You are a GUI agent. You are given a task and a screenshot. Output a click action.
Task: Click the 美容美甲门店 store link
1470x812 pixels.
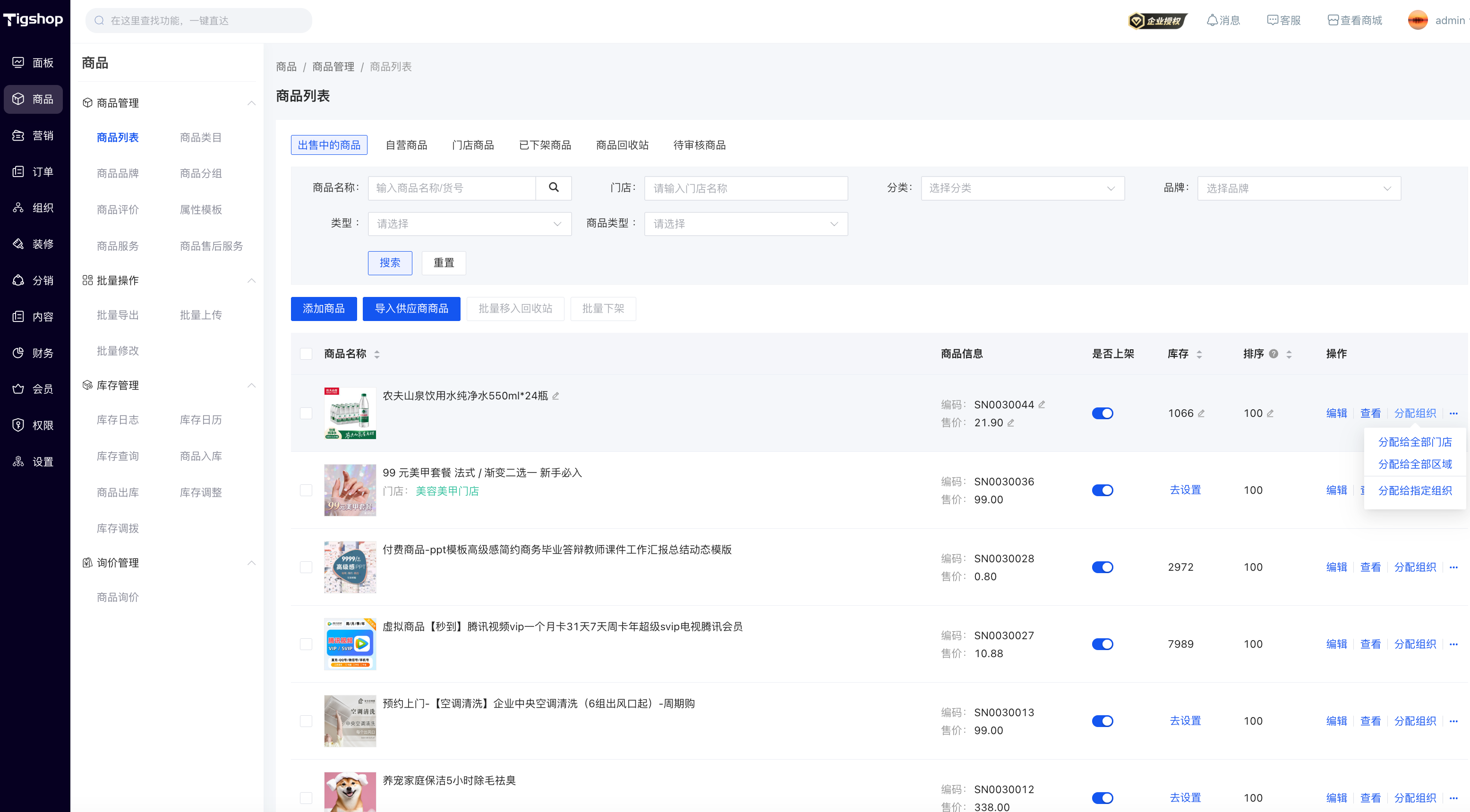pyautogui.click(x=447, y=491)
